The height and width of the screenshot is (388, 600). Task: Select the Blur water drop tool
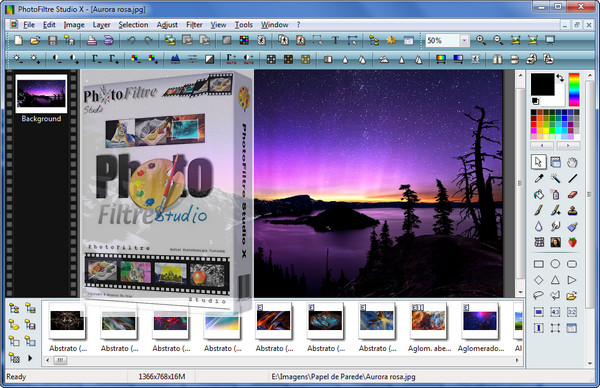539,226
